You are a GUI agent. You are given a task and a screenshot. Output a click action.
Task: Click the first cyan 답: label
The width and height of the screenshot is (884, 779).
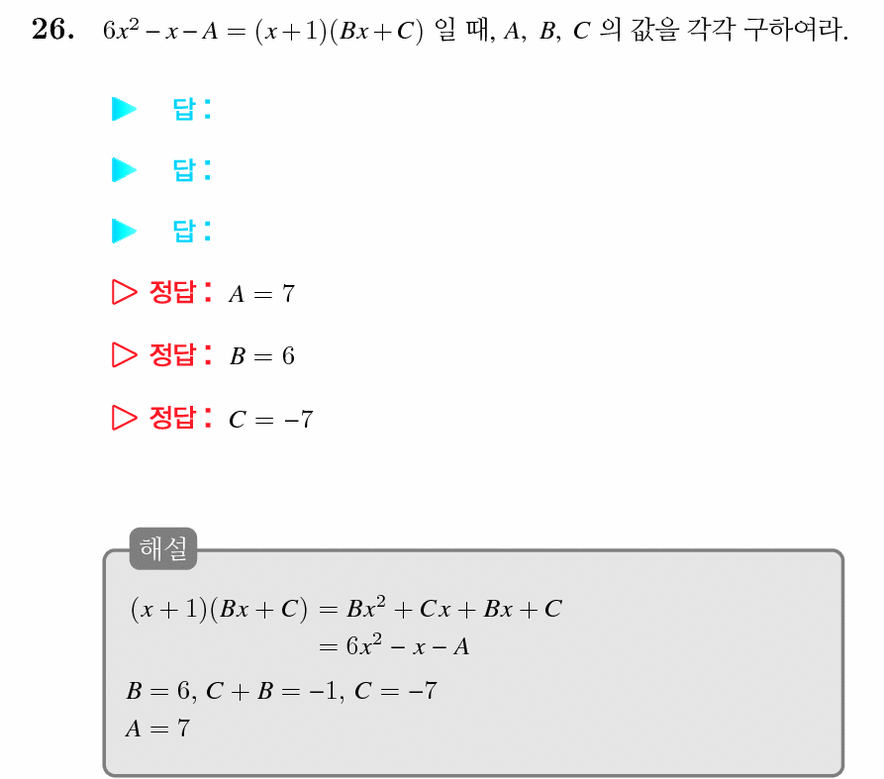[x=192, y=109]
